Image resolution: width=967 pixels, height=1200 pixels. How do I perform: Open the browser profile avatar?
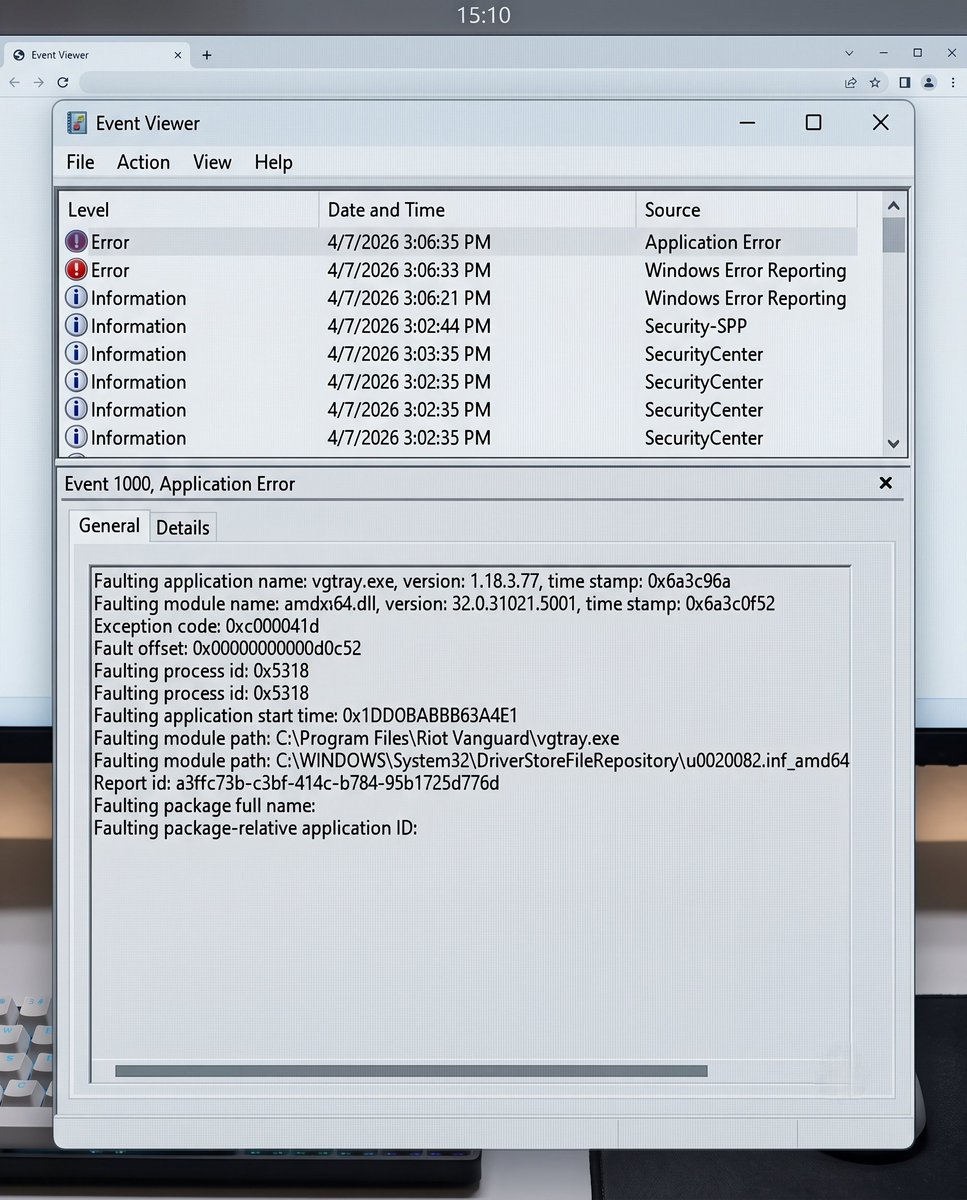coord(929,83)
